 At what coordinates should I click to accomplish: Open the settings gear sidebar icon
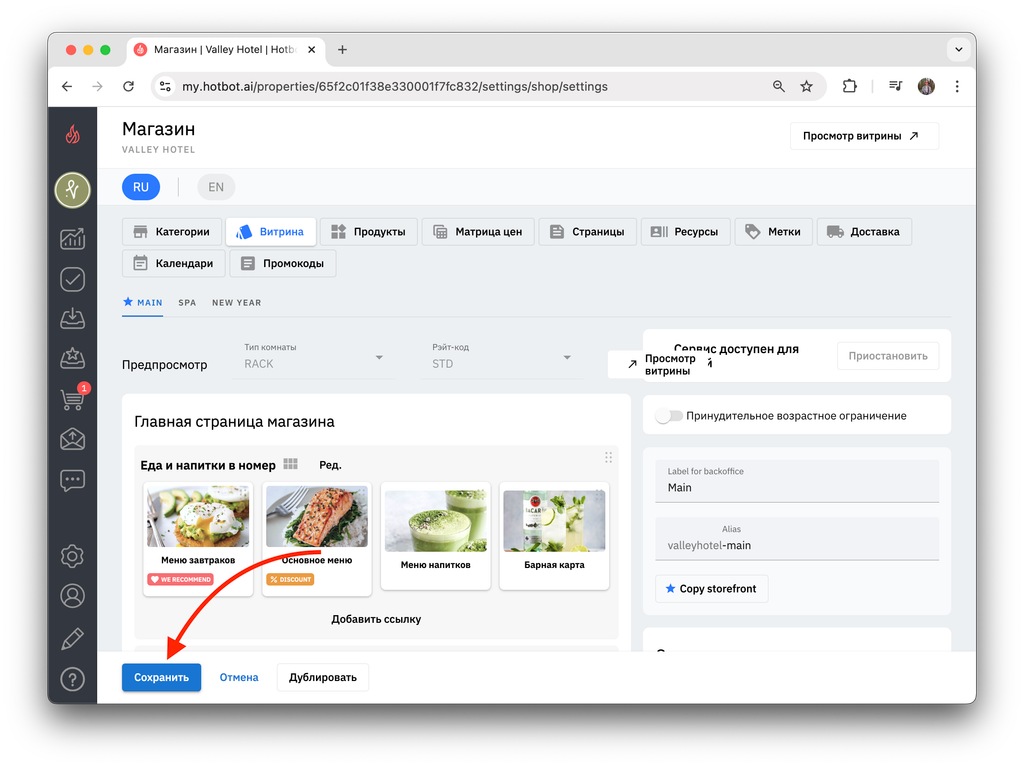[72, 556]
